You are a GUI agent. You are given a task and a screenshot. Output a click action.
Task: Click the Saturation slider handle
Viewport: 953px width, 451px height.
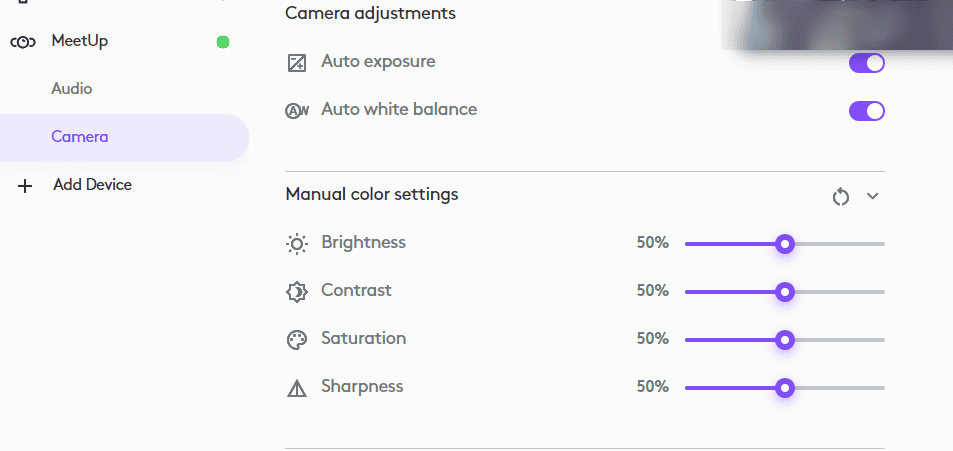(785, 340)
